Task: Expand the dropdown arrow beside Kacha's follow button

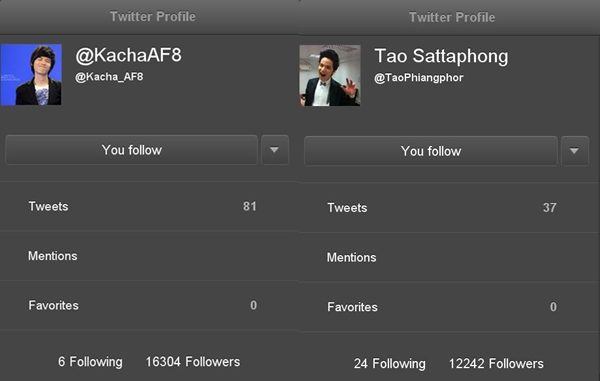Action: (x=275, y=150)
